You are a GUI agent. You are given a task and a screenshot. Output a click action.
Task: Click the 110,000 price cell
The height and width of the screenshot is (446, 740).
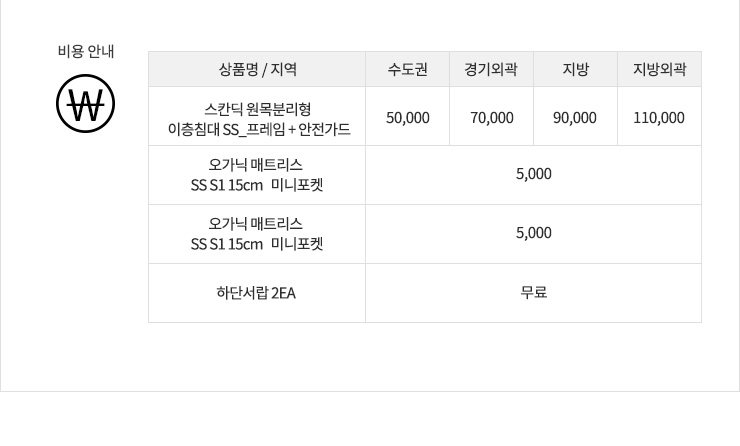(x=659, y=118)
